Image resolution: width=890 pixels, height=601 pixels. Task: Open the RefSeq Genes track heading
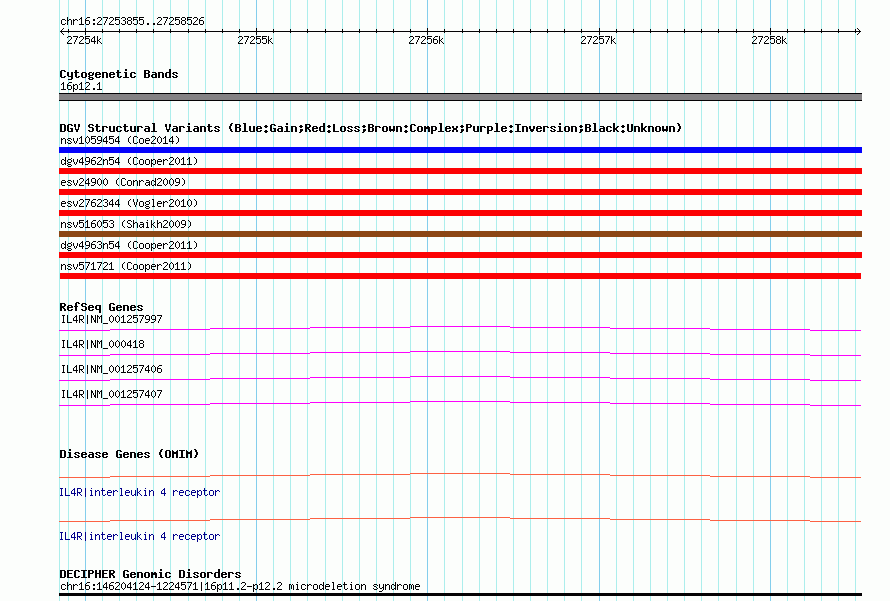(x=101, y=307)
